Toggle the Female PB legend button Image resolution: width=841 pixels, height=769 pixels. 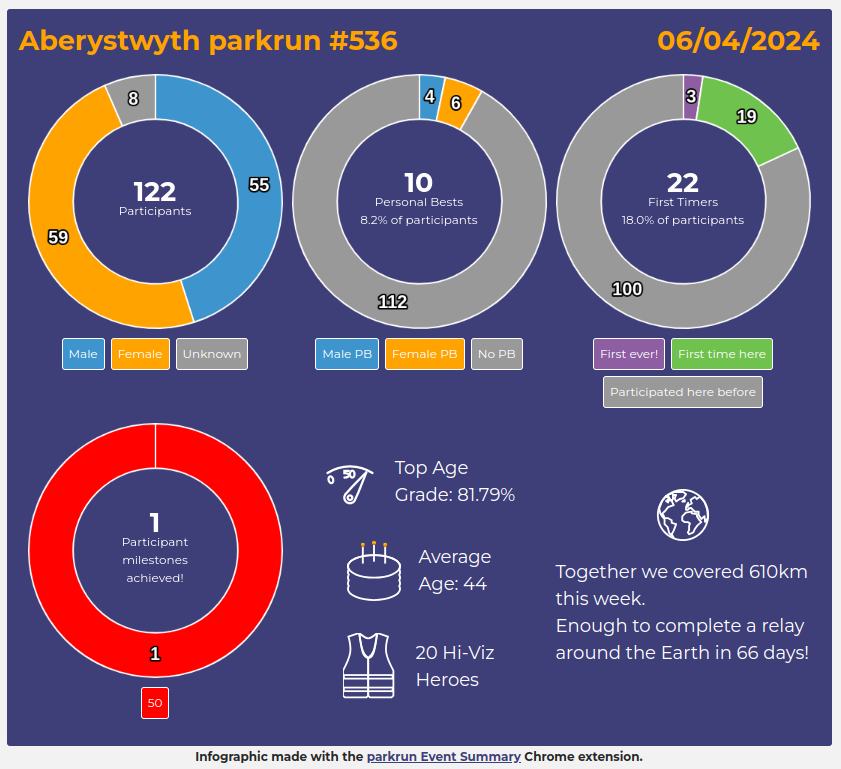coord(425,354)
